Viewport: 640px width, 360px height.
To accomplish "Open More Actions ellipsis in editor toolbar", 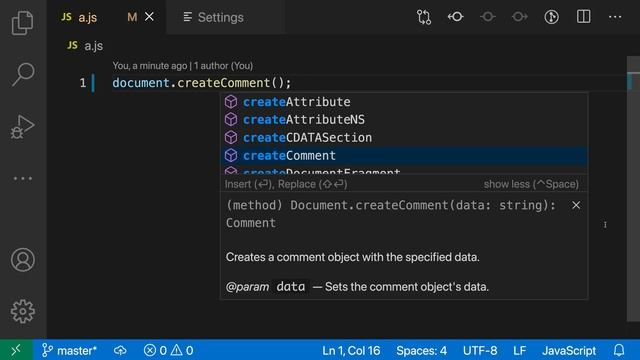I will click(615, 17).
